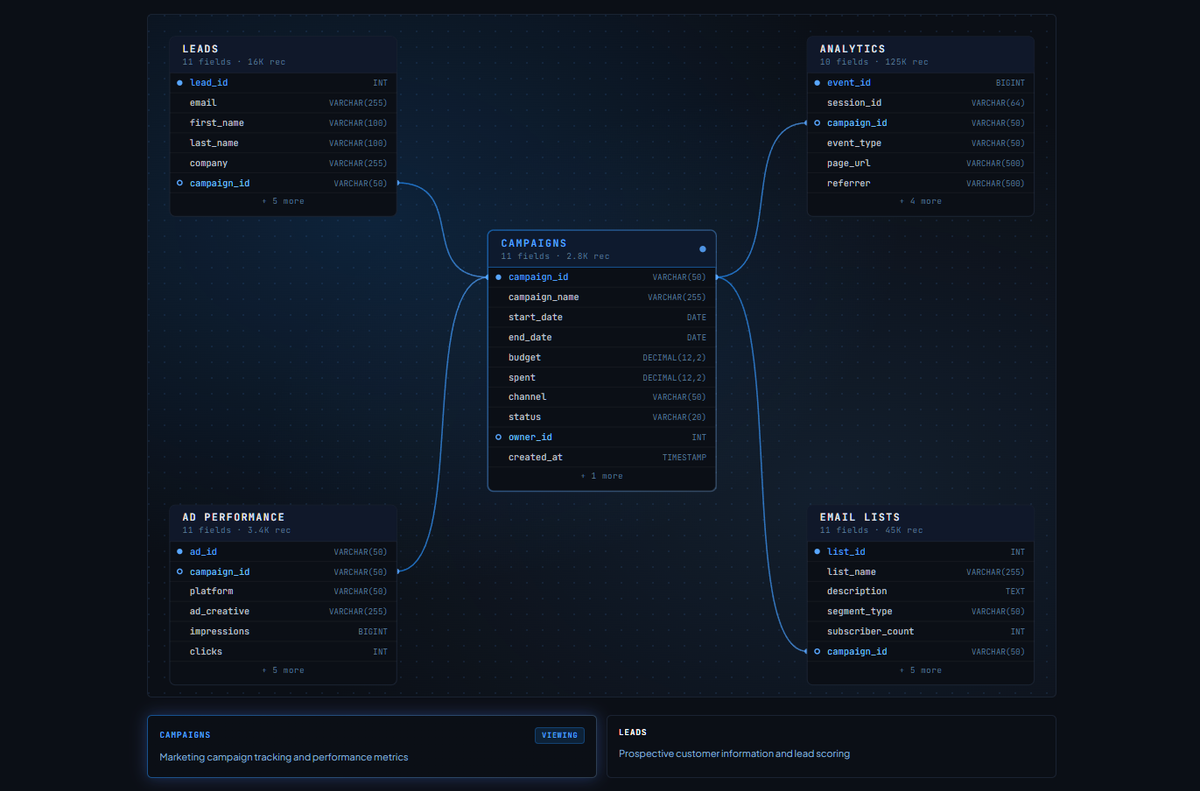1200x791 pixels.
Task: Click the foreign key circle beside ANALYTICS campaign_id
Action: pos(817,123)
